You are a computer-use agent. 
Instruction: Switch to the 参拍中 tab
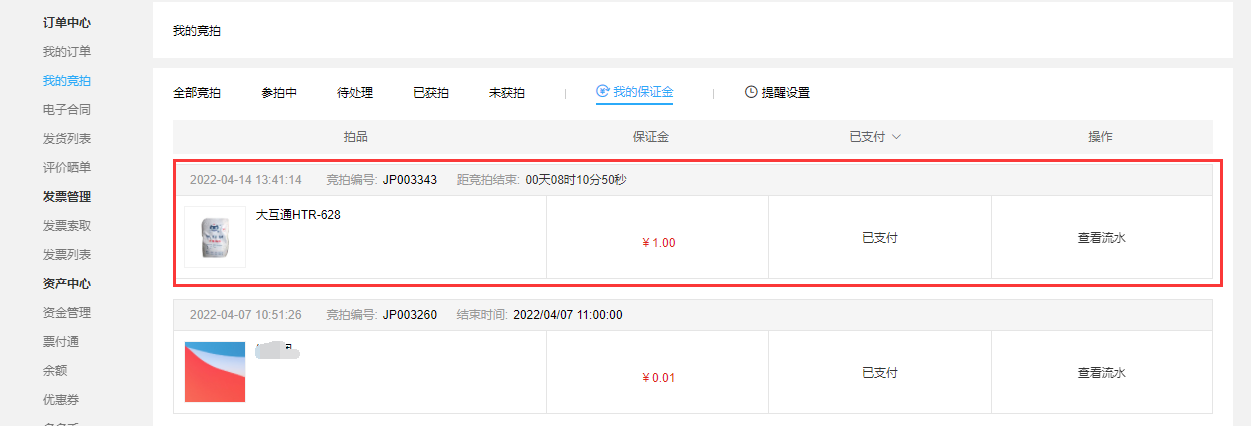click(279, 93)
